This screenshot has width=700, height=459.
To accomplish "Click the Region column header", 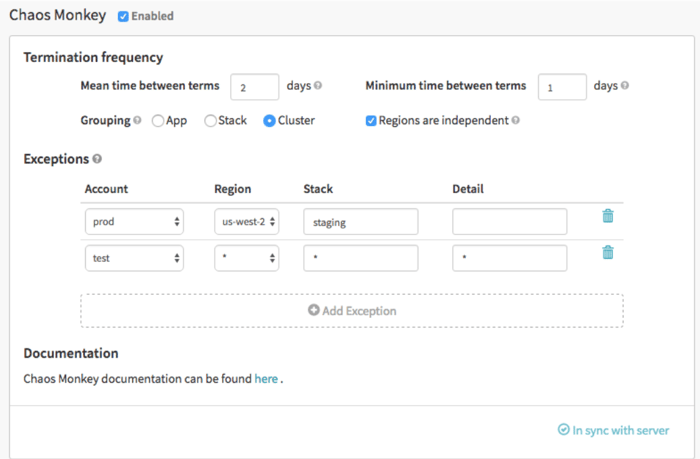I will click(233, 189).
